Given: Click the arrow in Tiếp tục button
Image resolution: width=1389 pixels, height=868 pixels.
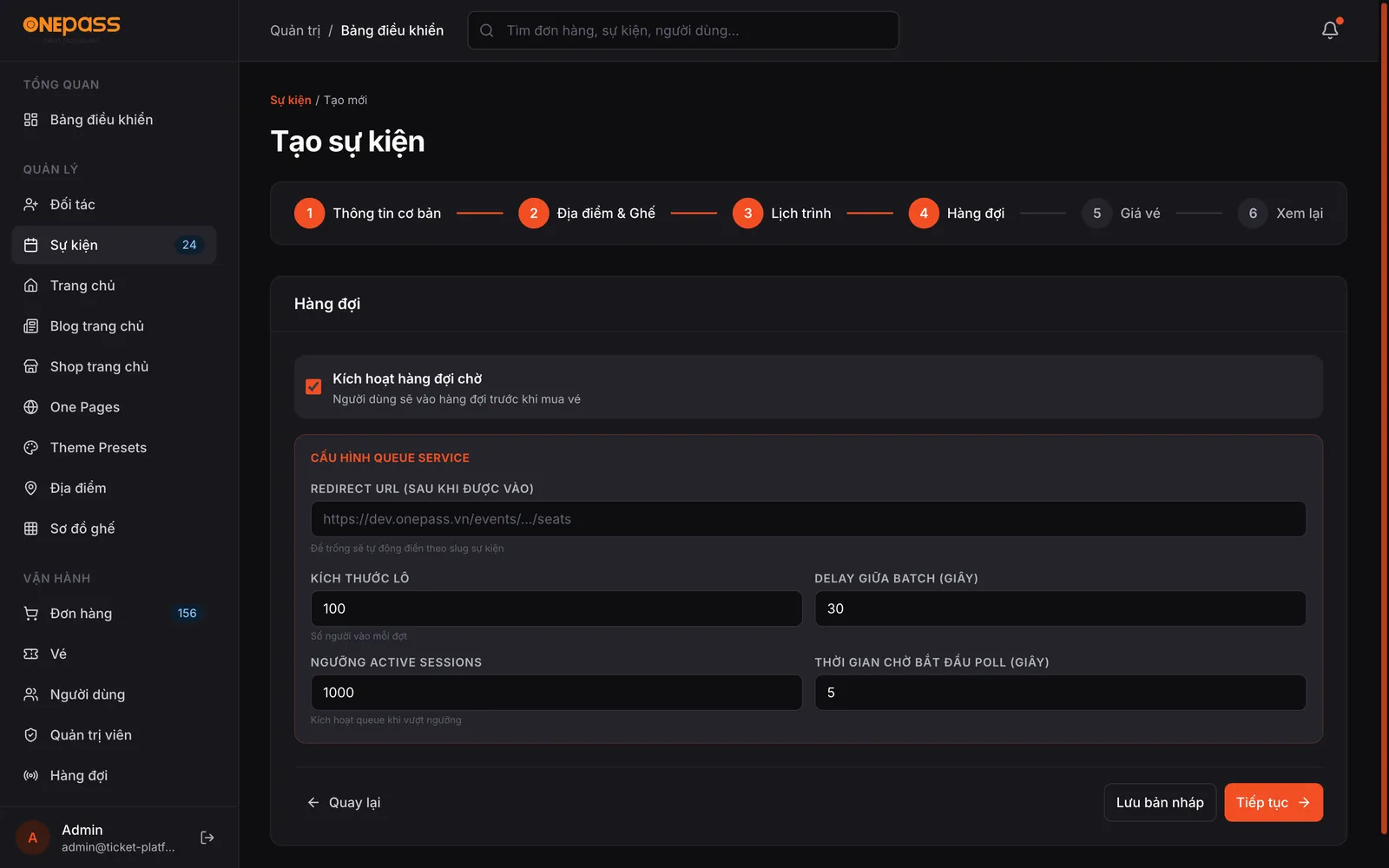Looking at the screenshot, I should [x=1304, y=803].
